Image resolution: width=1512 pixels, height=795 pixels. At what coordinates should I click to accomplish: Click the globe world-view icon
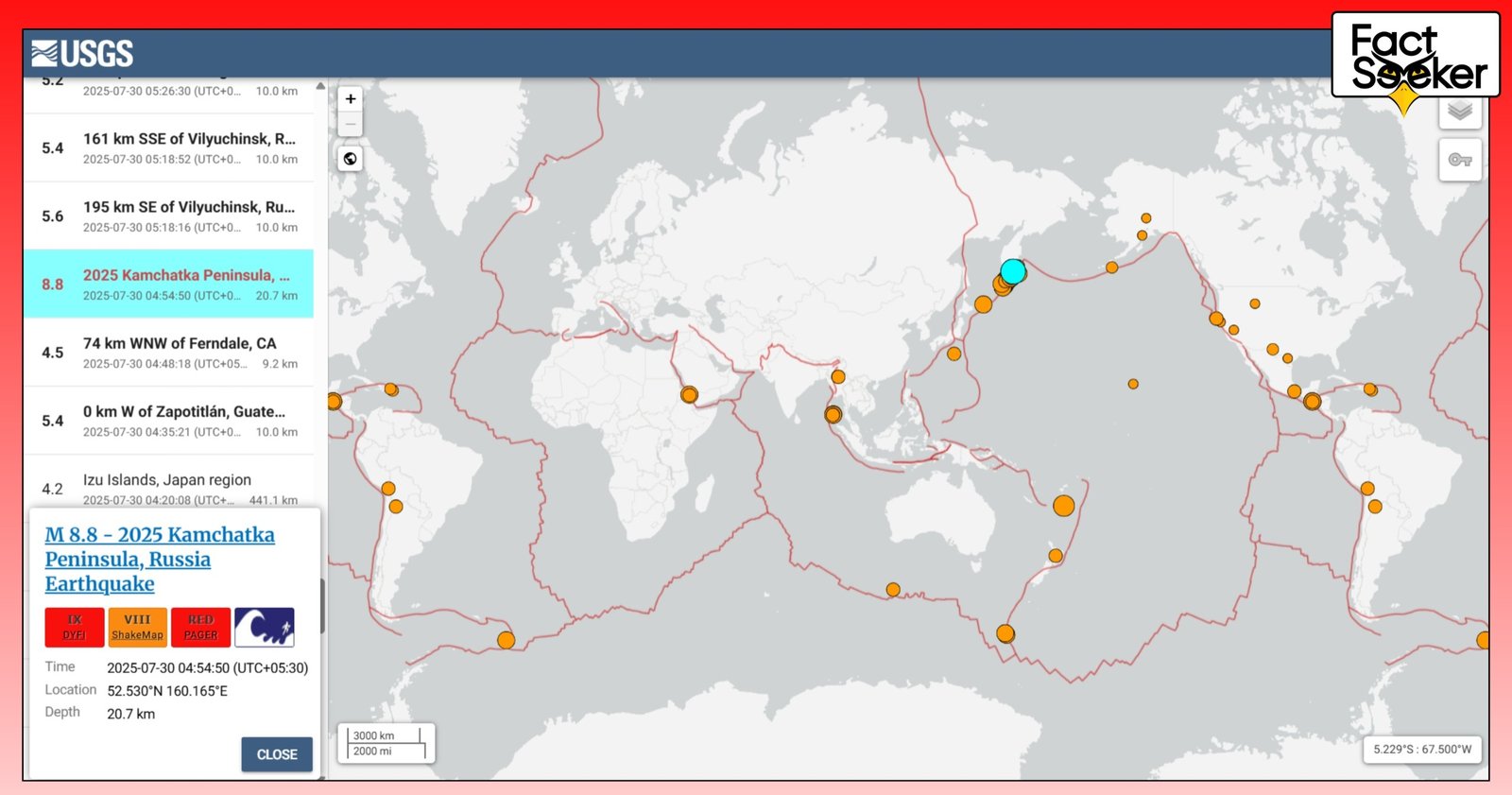351,159
